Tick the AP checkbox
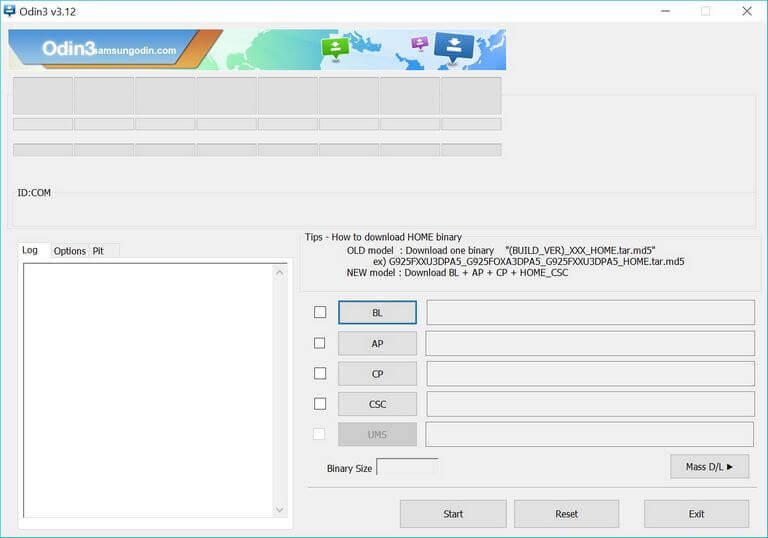Viewport: 768px width, 538px height. (x=320, y=343)
